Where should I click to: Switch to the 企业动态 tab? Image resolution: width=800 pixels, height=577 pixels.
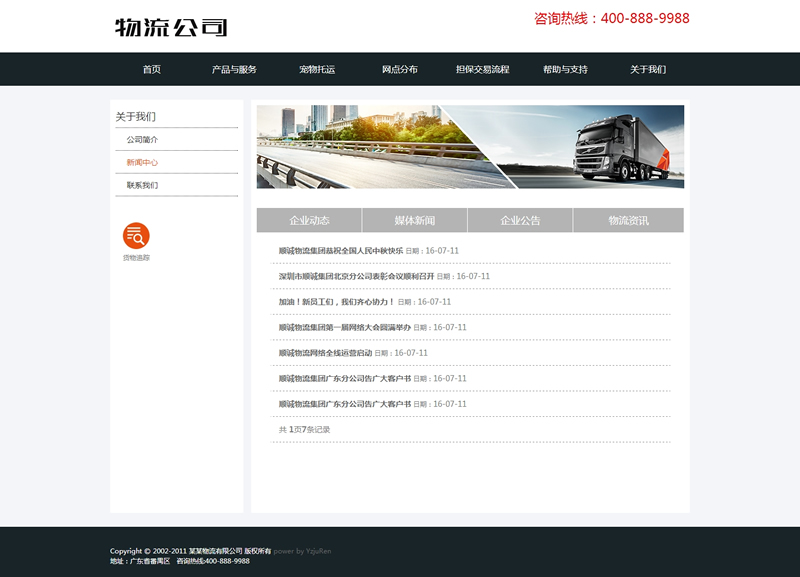click(x=309, y=220)
